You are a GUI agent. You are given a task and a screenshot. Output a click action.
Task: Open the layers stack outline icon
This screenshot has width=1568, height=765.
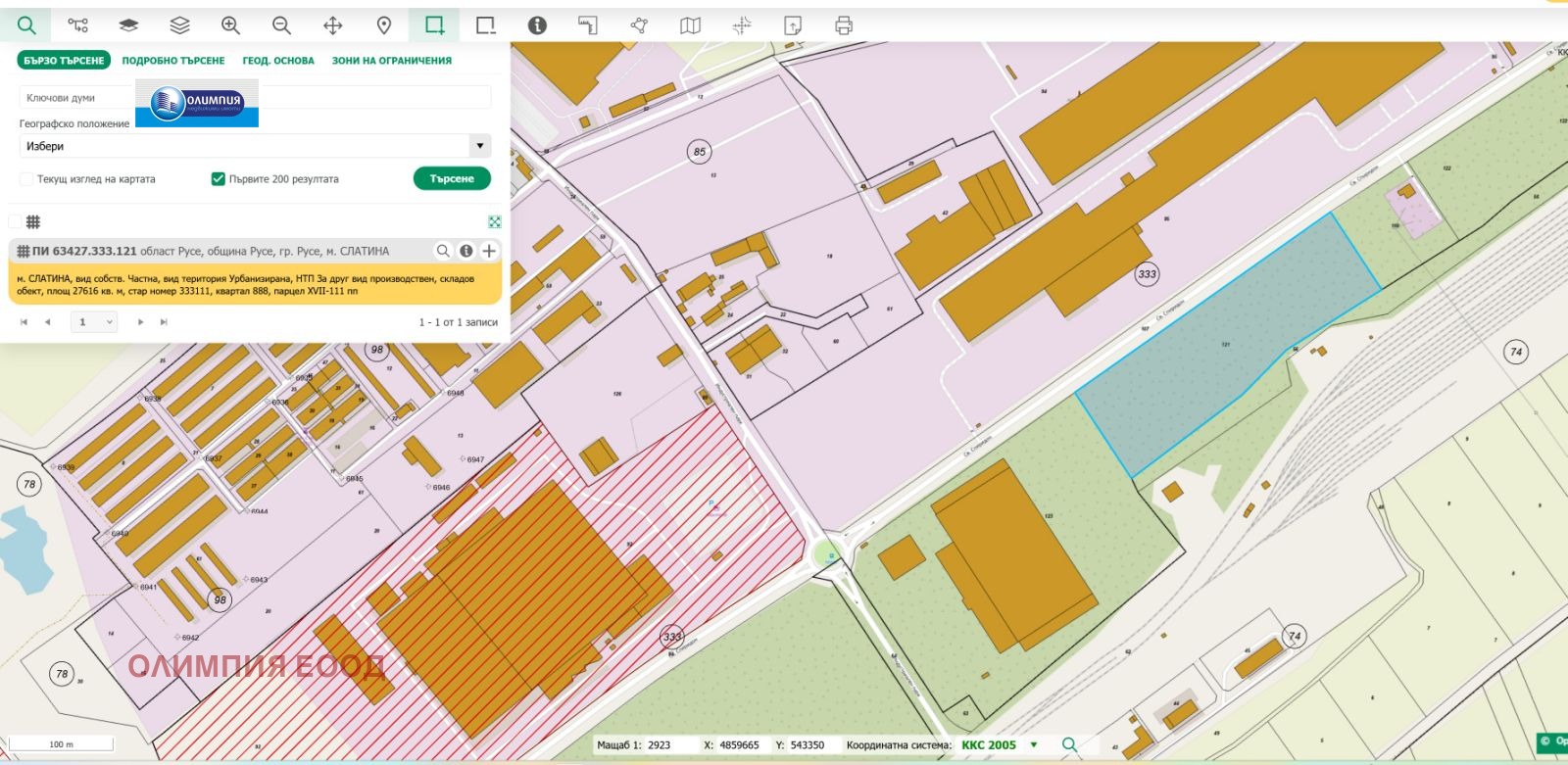(179, 25)
